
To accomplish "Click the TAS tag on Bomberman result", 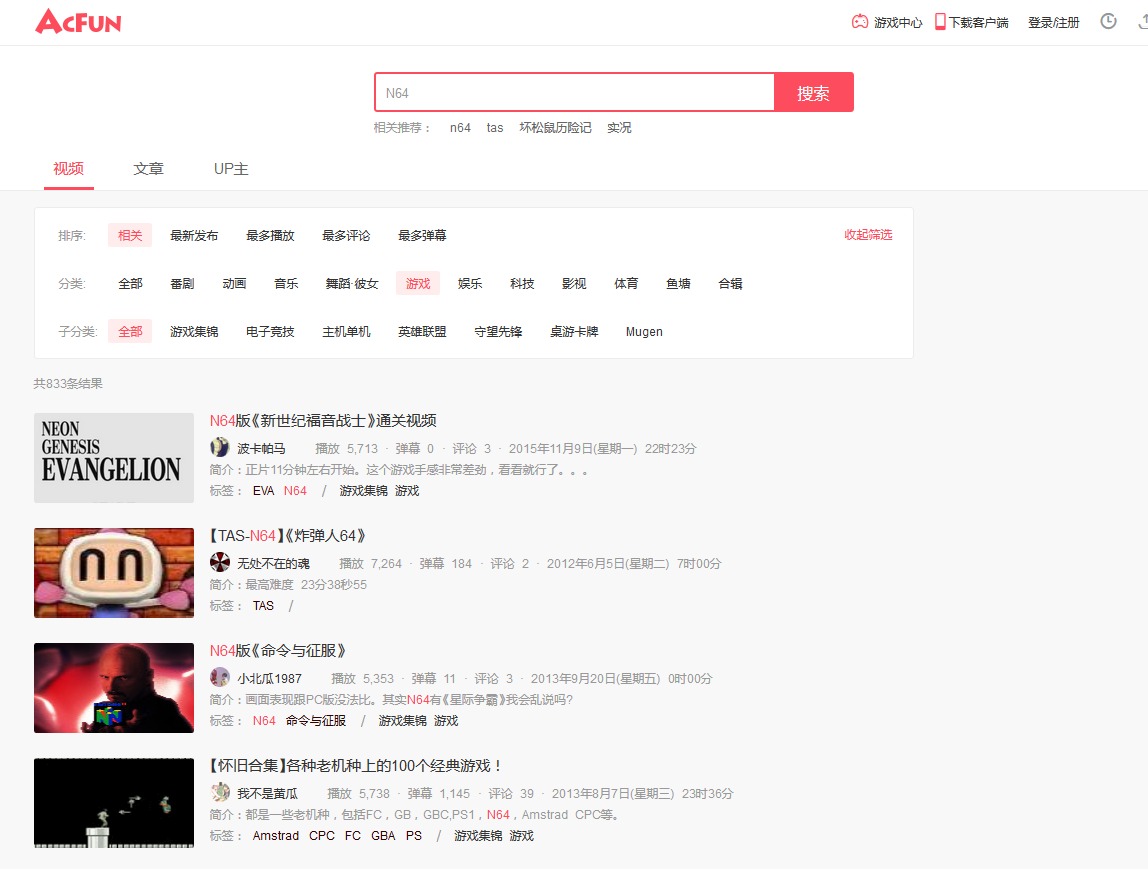I will pos(263,606).
